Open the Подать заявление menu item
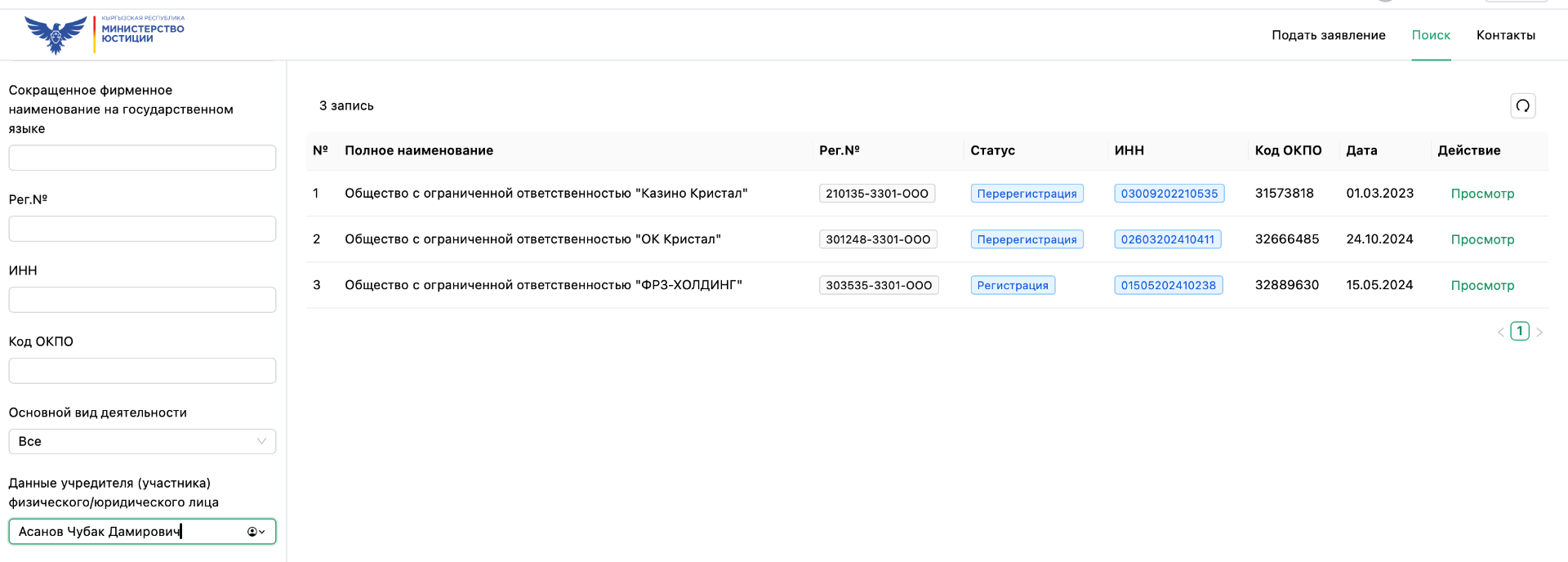The width and height of the screenshot is (1568, 562). [x=1328, y=35]
